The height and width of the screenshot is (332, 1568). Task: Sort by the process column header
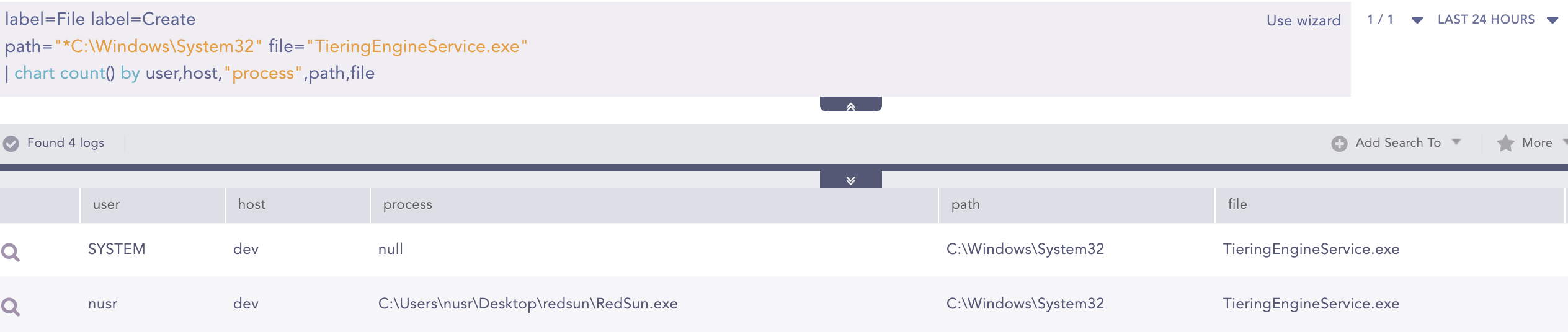408,204
